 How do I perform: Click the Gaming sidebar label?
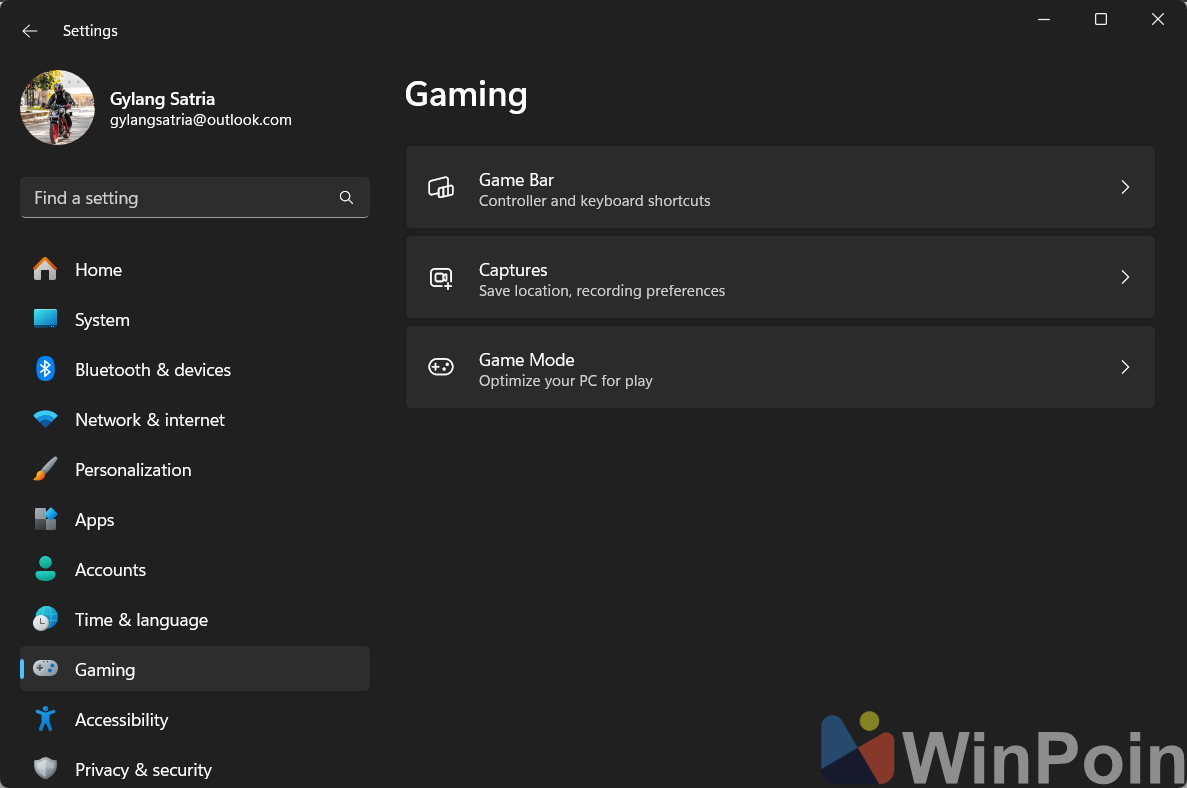click(105, 670)
